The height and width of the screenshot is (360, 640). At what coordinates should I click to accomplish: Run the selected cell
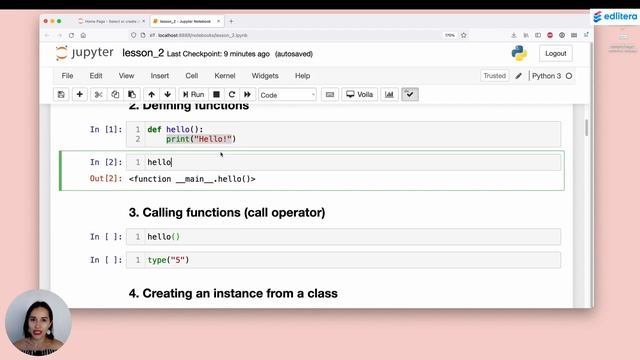point(193,95)
